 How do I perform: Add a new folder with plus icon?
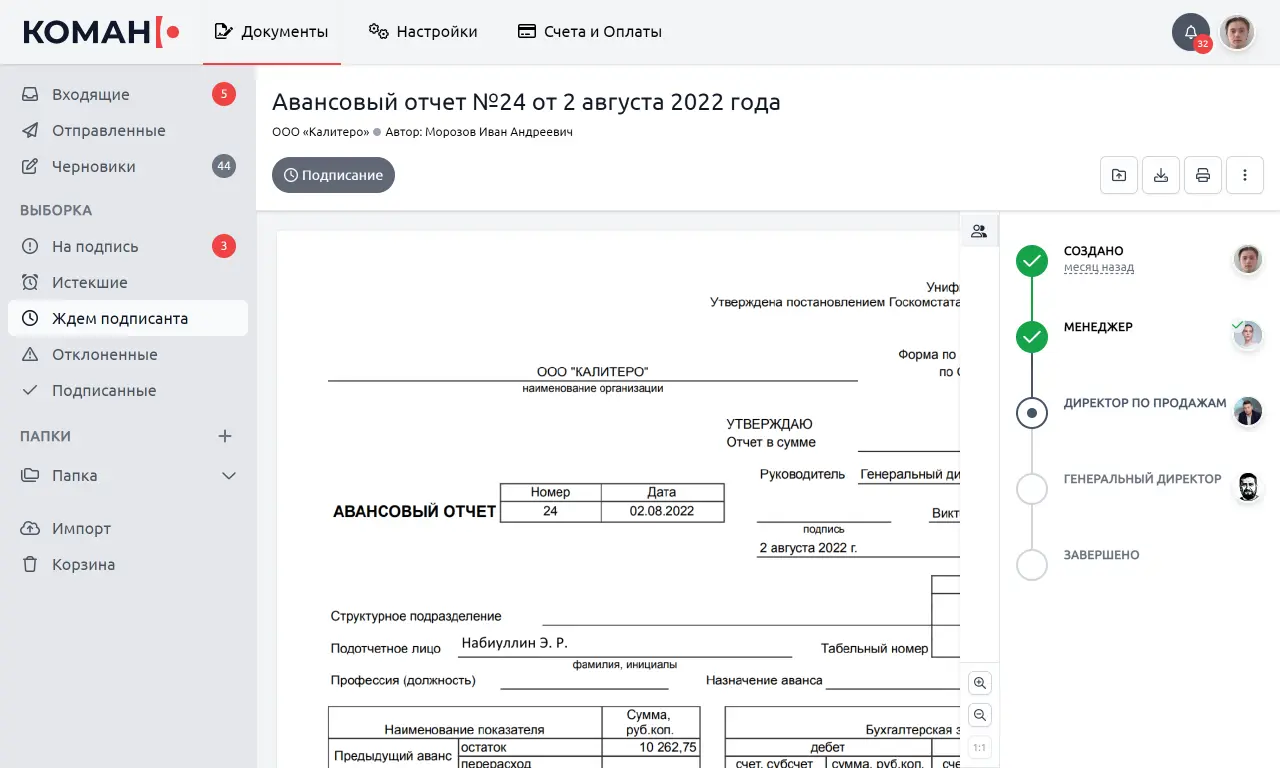click(225, 436)
